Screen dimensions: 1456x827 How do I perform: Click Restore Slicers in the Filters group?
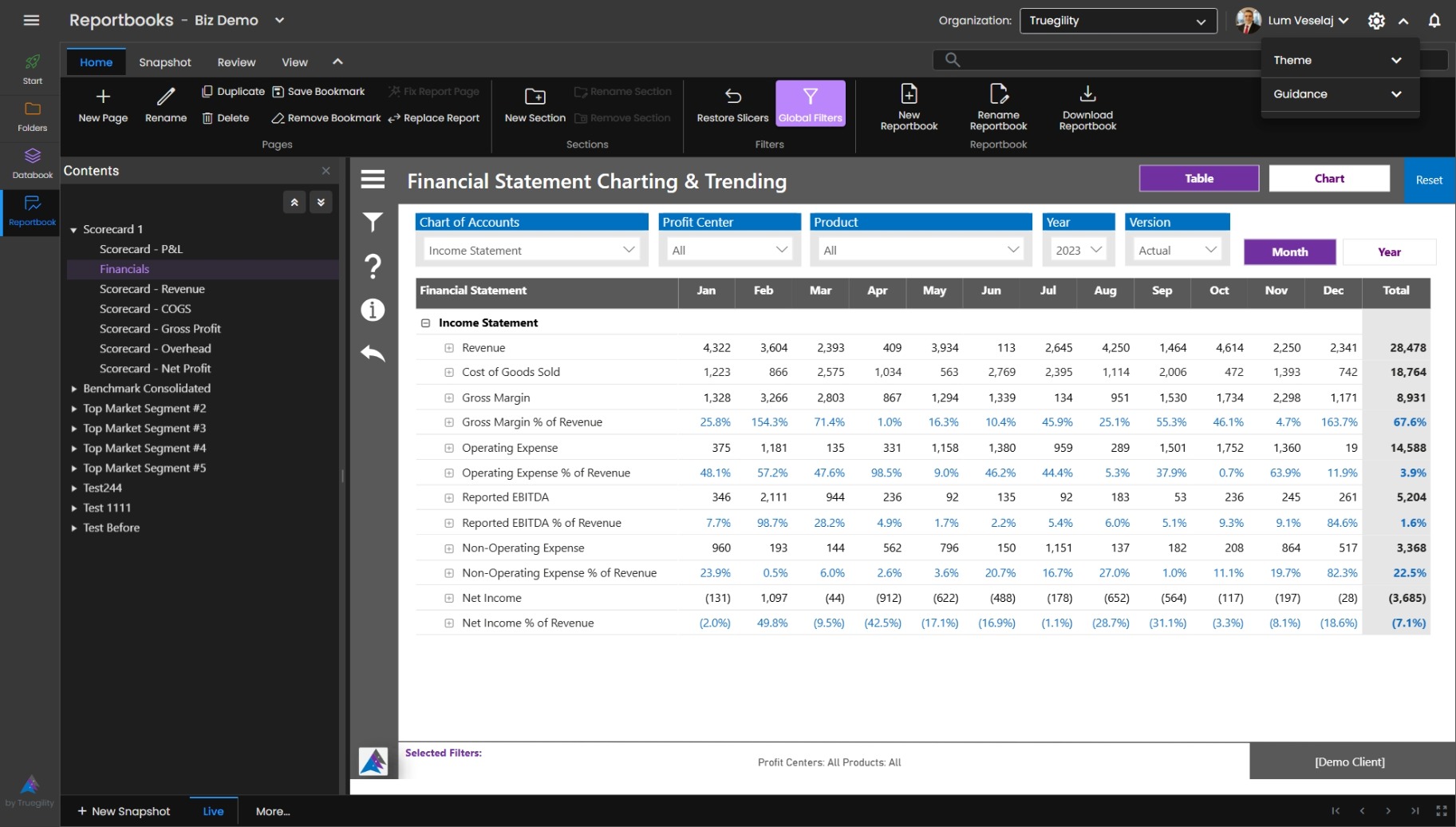[732, 105]
